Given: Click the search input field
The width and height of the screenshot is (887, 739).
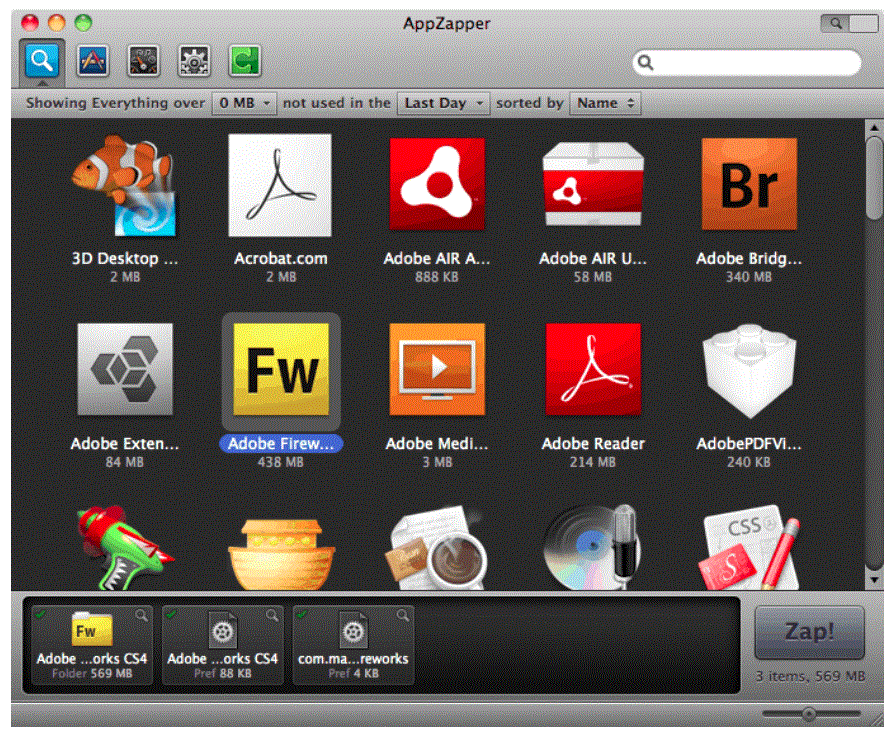Looking at the screenshot, I should pyautogui.click(x=747, y=62).
